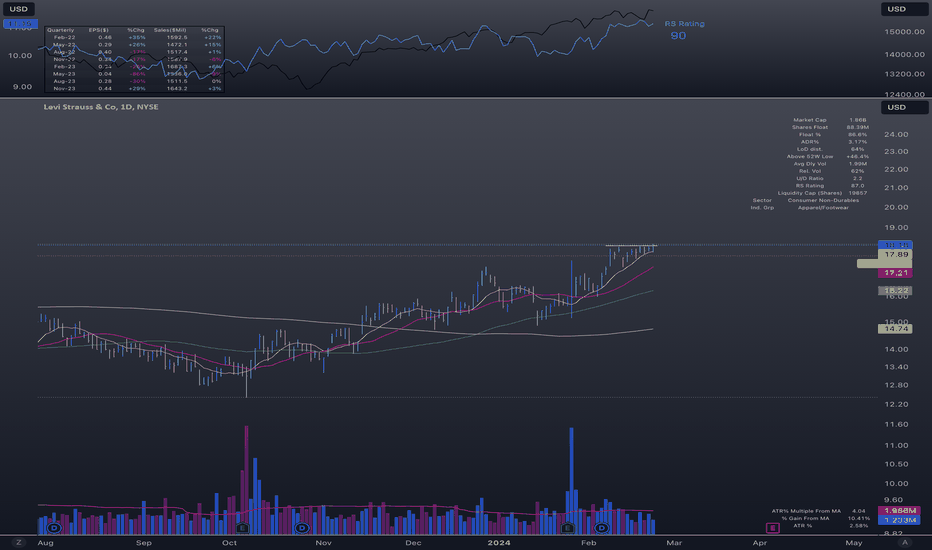This screenshot has width=932, height=550.
Task: Click the Levi Strauss & Co, 1D, NYSE title
Action: pyautogui.click(x=101, y=107)
